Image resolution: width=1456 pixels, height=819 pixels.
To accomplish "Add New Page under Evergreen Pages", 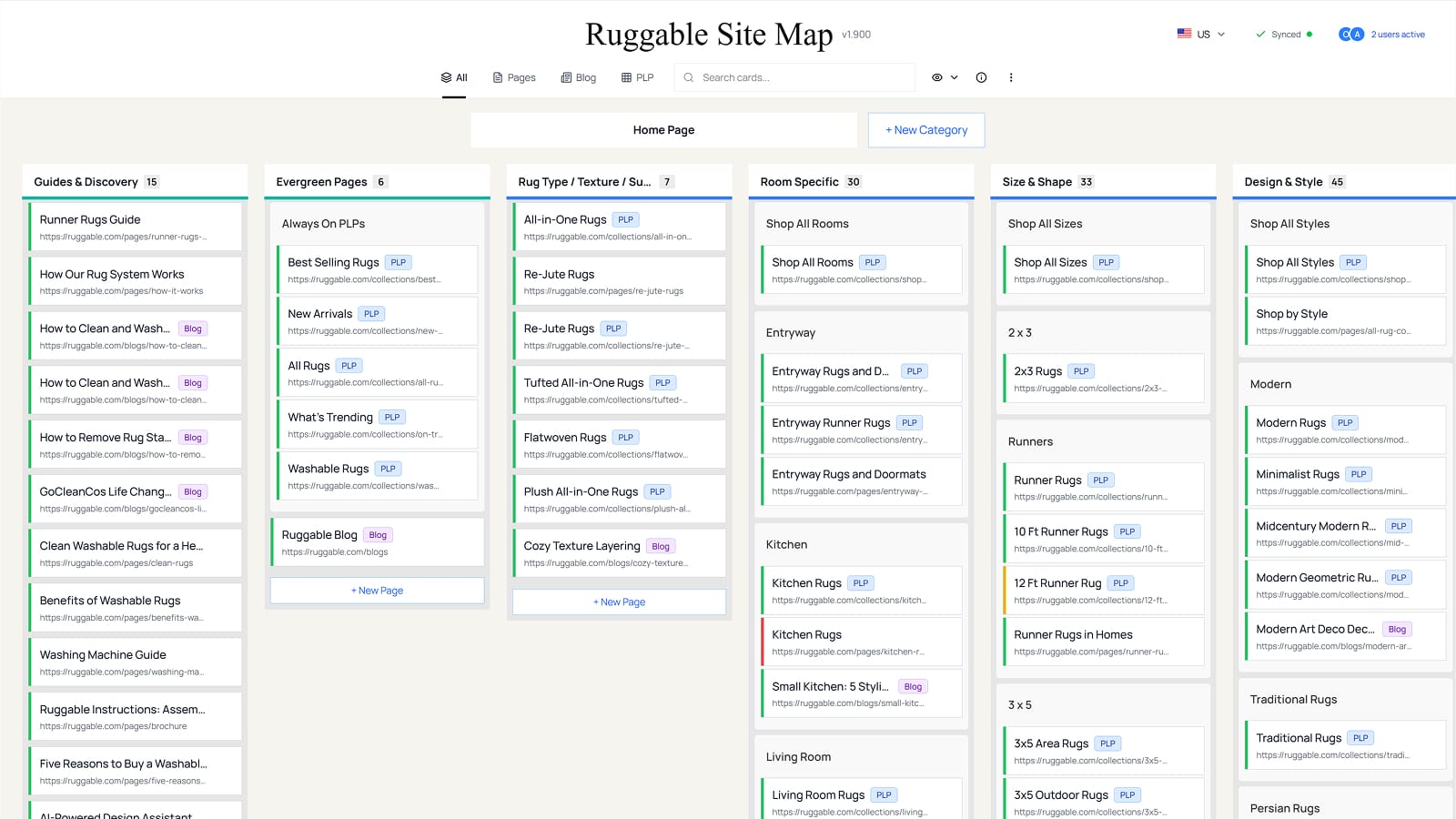I will pos(377,591).
